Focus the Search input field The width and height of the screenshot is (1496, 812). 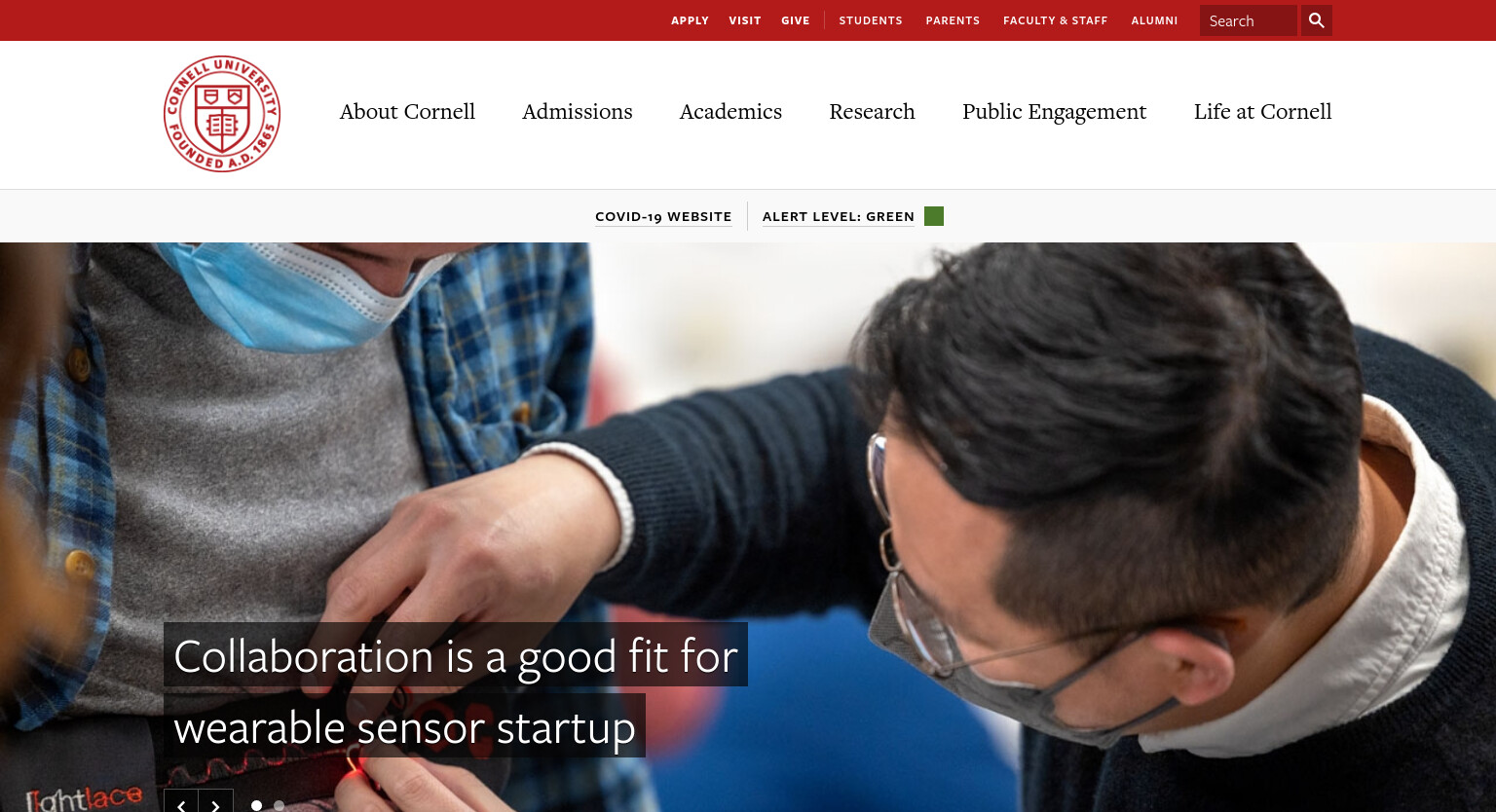(x=1249, y=20)
